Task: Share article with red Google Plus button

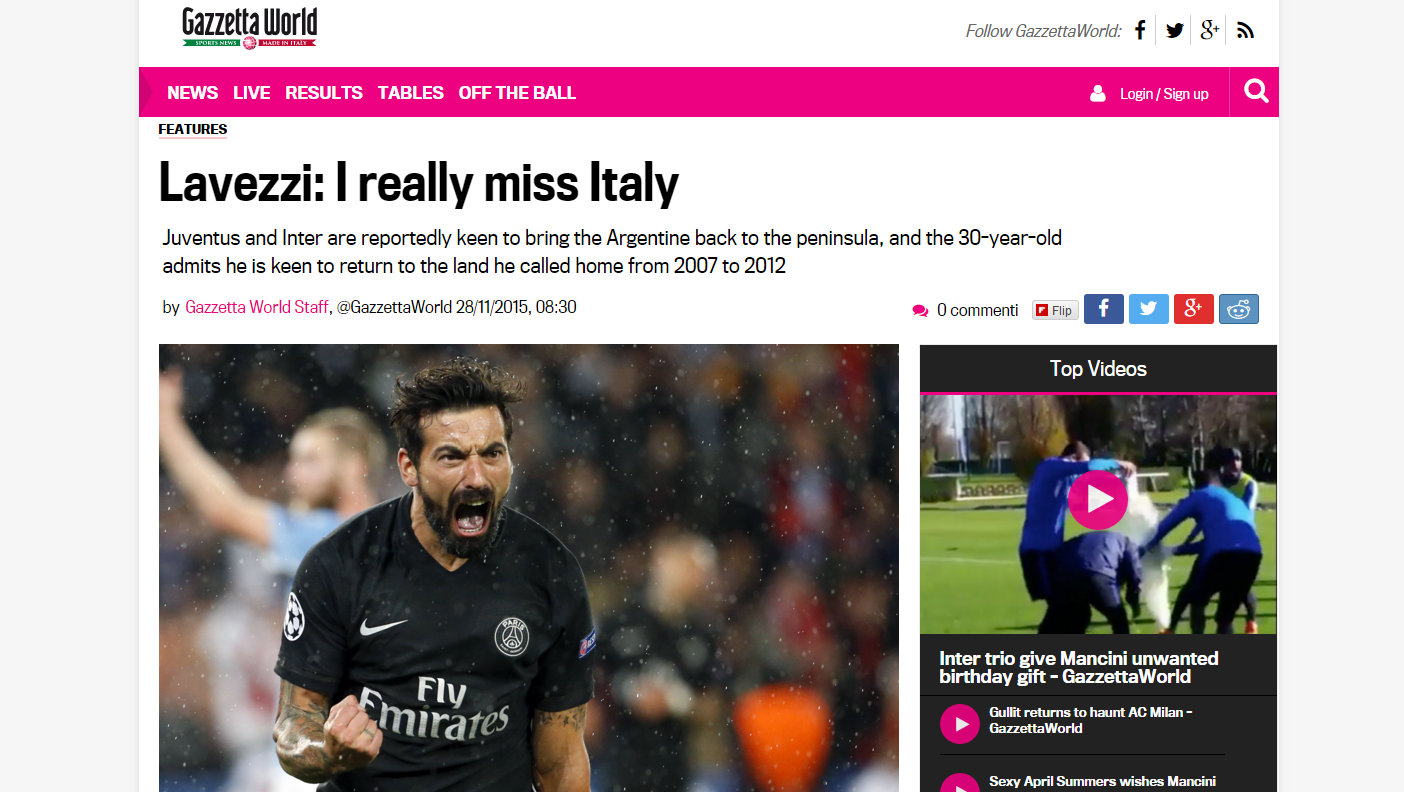Action: [x=1194, y=309]
